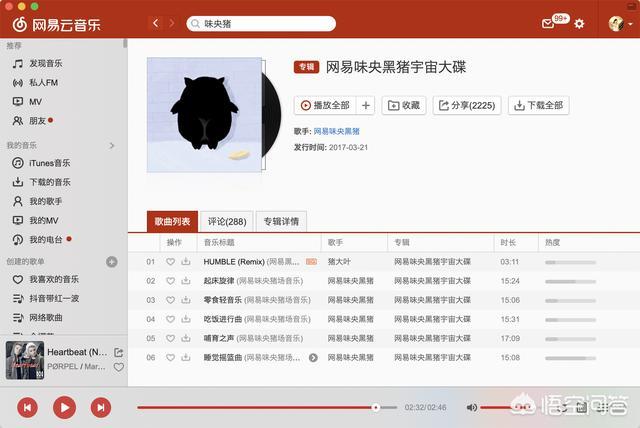Share the currently playing Heartbeat song
This screenshot has width=640, height=428.
[119, 352]
